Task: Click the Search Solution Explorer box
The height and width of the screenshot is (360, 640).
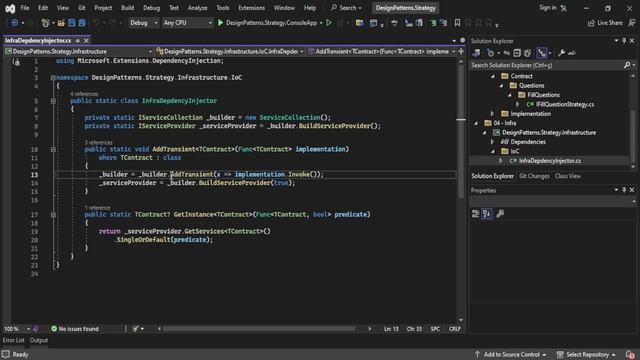Action: [546, 65]
